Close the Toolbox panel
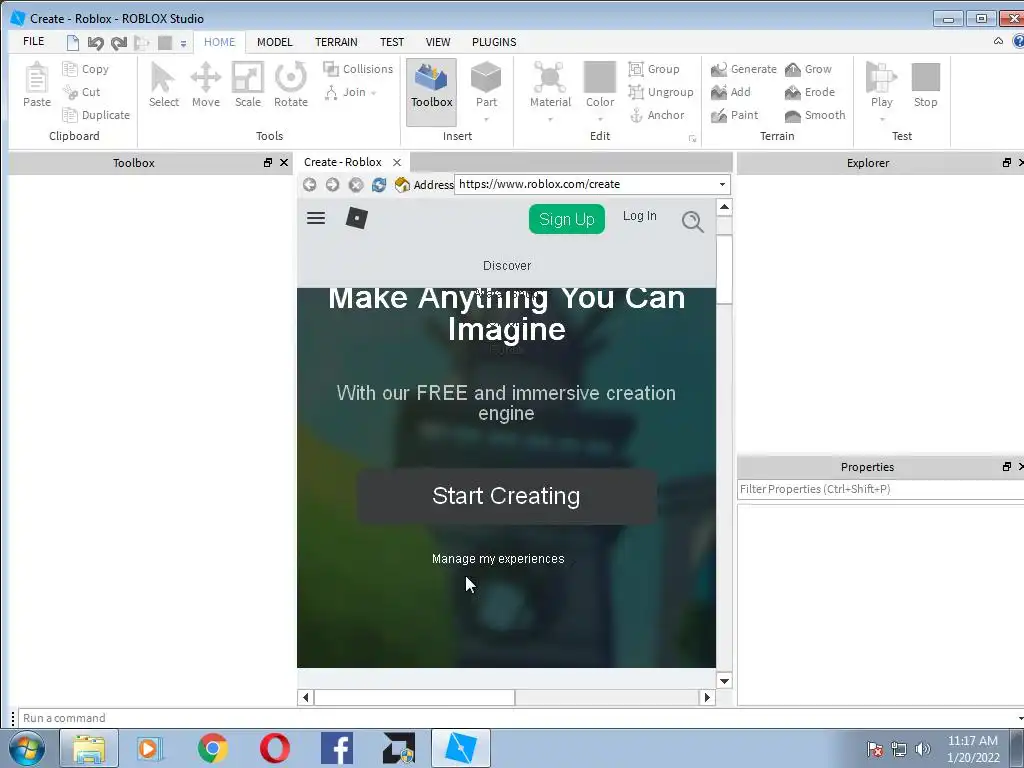This screenshot has width=1024, height=768. point(284,163)
